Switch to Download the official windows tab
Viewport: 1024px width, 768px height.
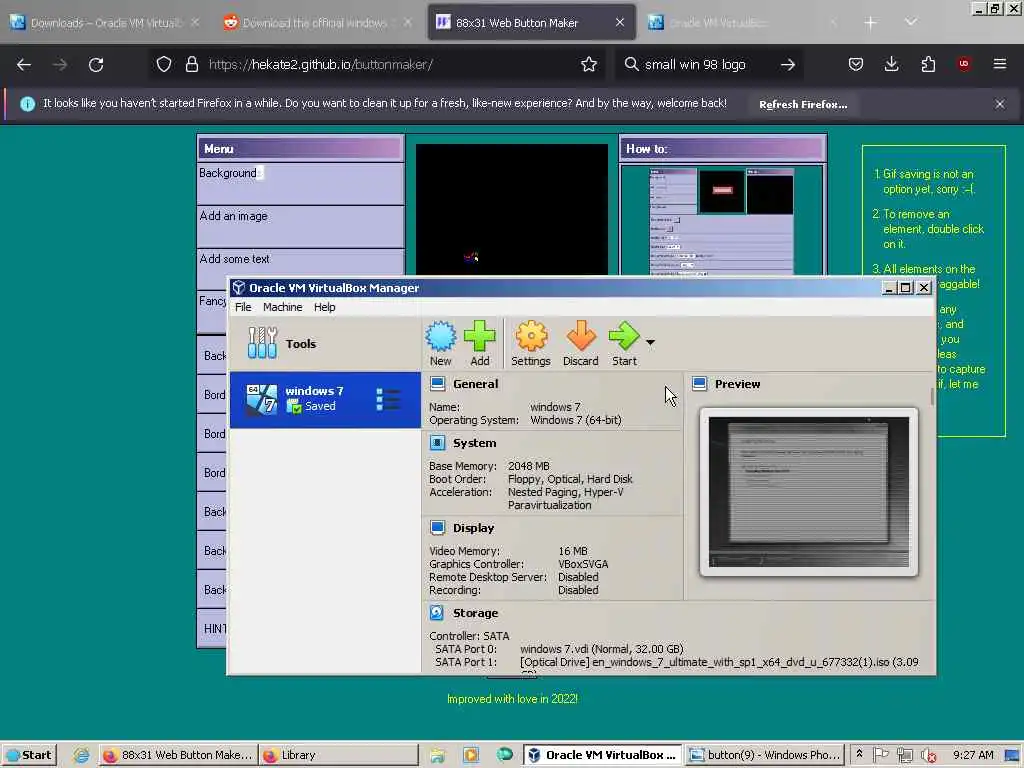(315, 23)
